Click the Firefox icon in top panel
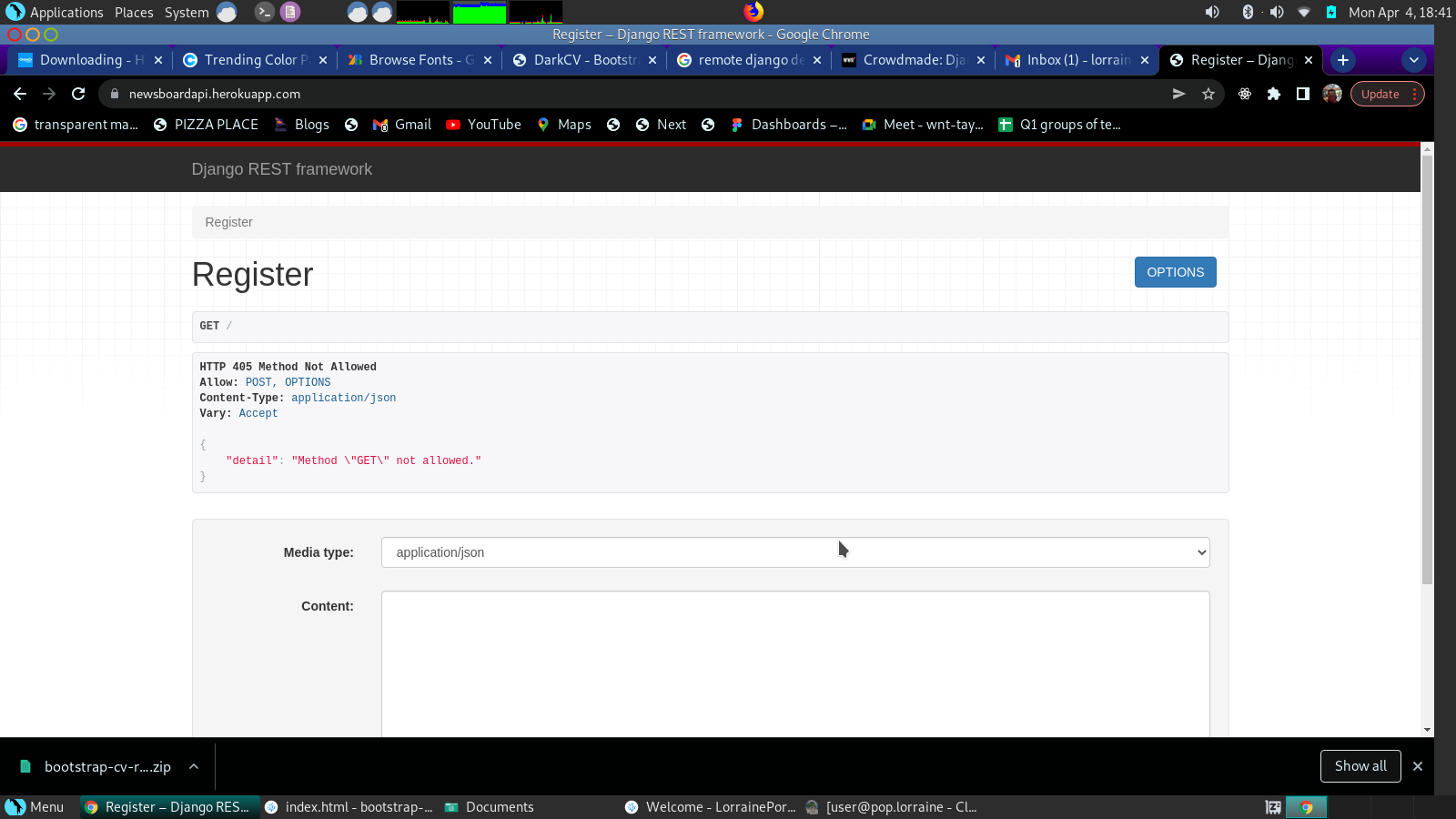The height and width of the screenshot is (819, 1456). (x=753, y=12)
